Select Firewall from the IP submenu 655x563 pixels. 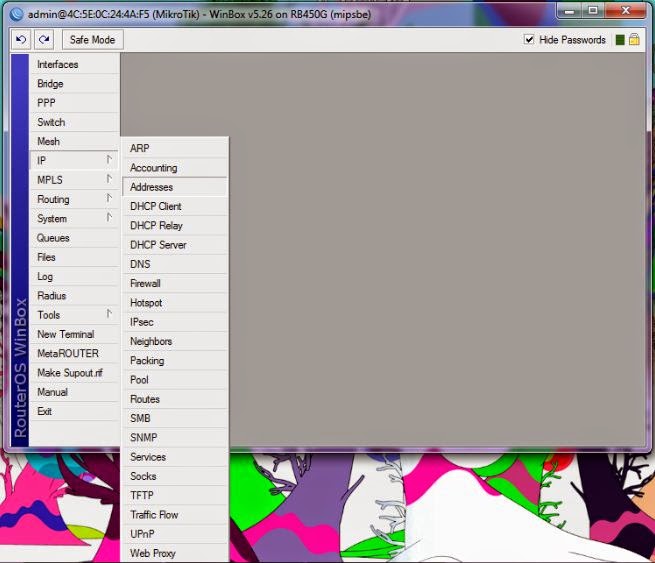175,283
